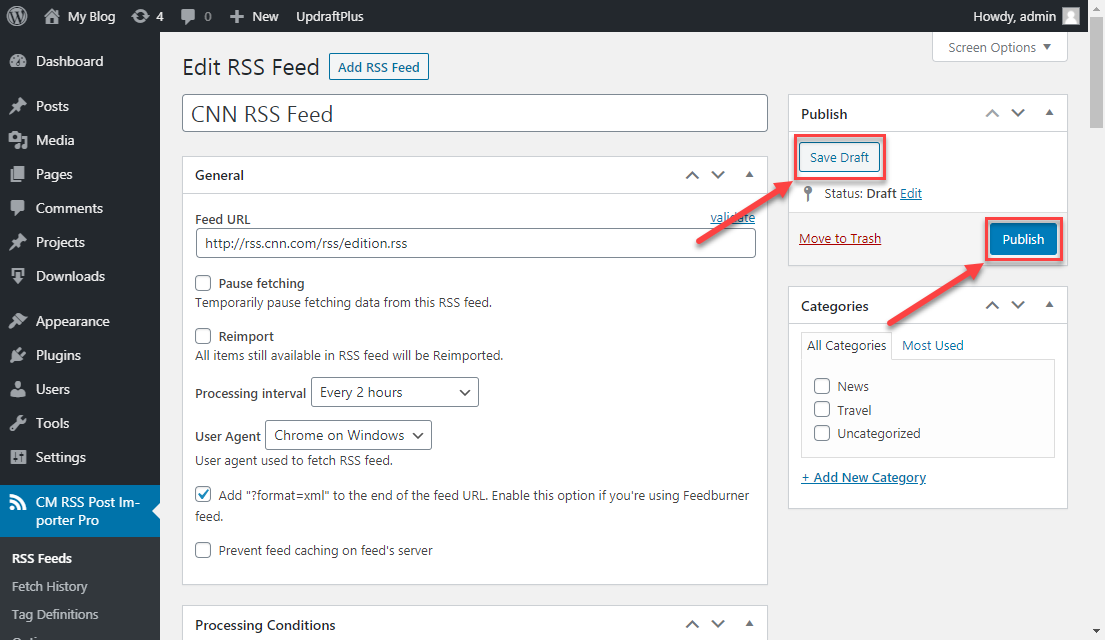
Task: Check the Uncategorized category
Action: pyautogui.click(x=822, y=433)
